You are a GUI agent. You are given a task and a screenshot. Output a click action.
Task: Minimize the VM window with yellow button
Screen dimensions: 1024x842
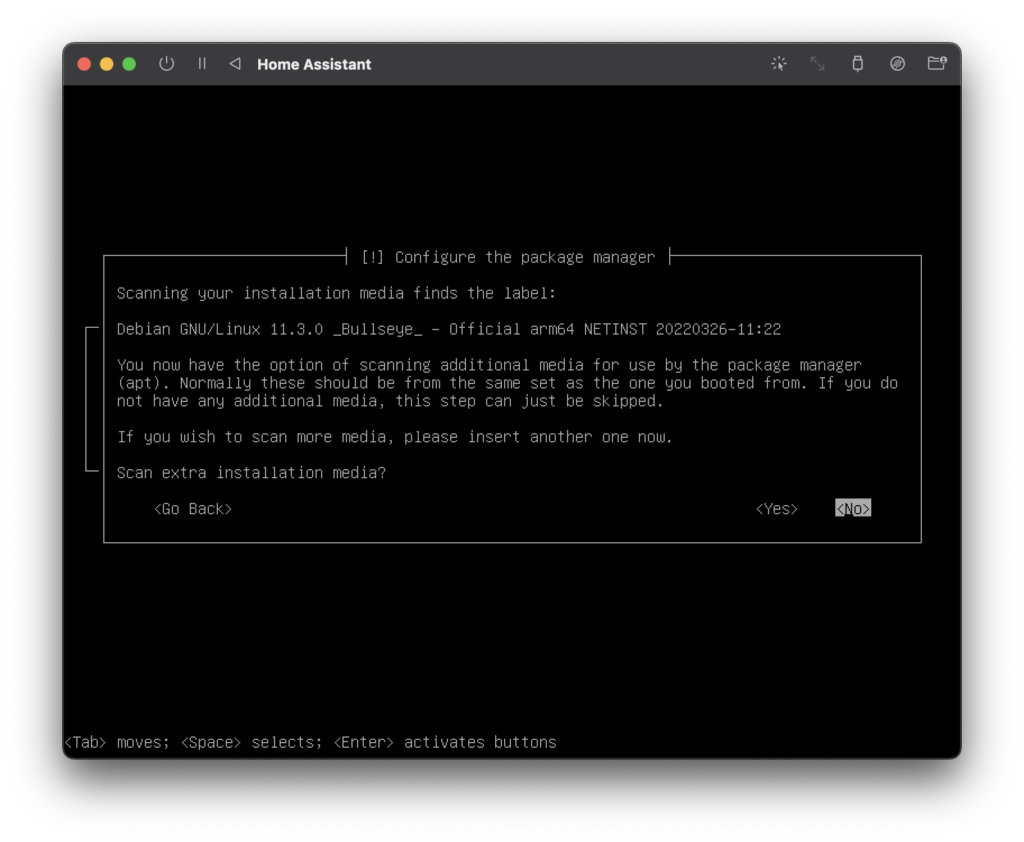click(x=106, y=64)
